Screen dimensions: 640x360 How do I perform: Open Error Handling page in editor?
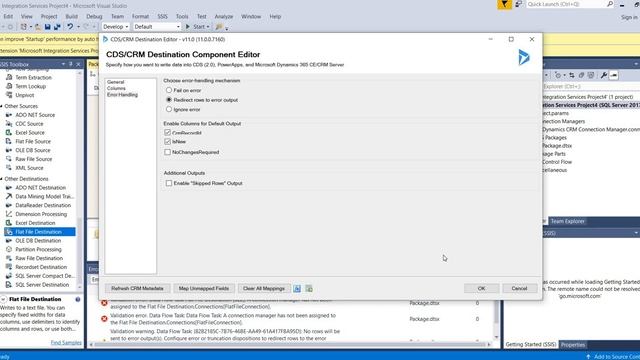122,95
